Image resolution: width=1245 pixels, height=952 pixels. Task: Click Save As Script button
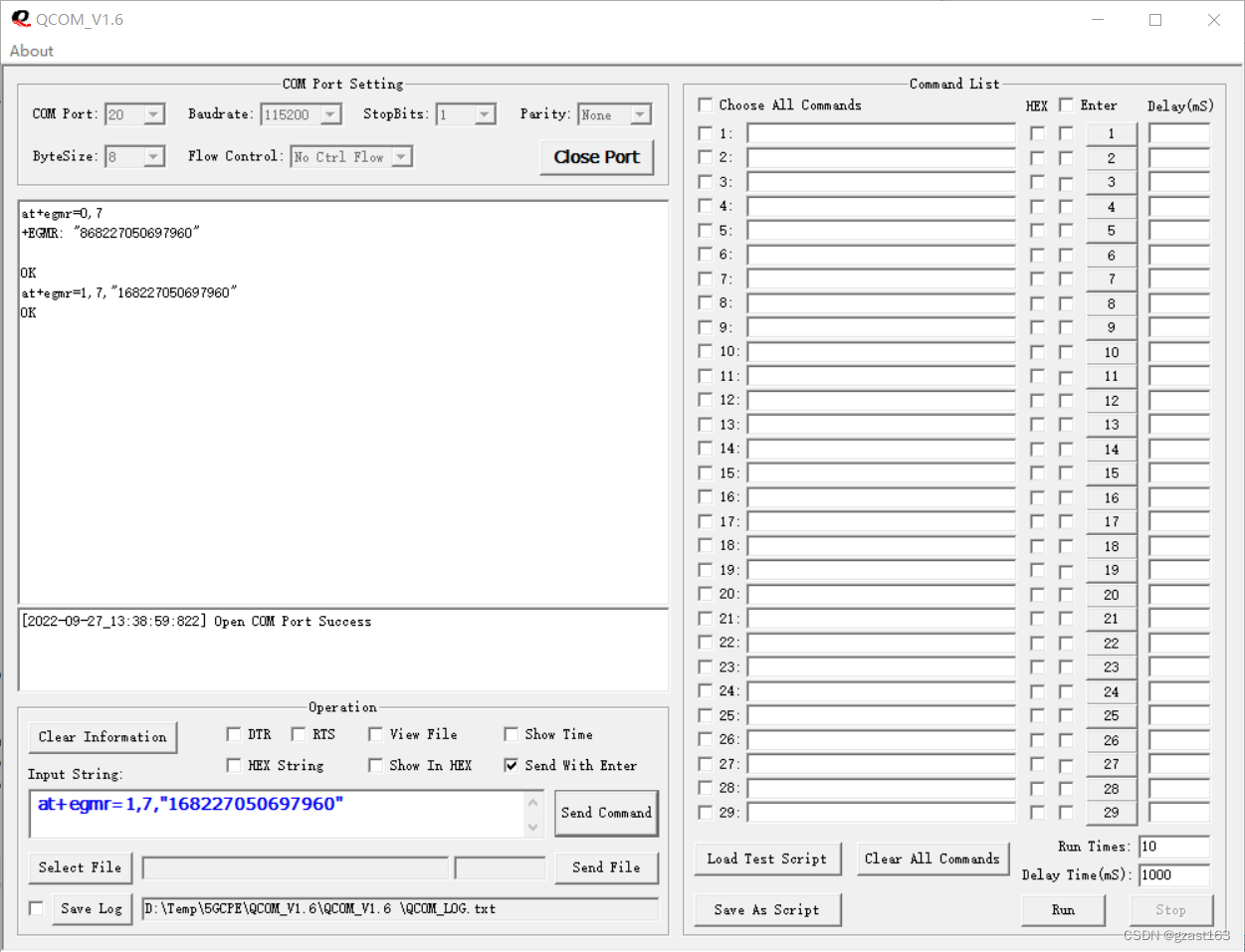tap(766, 909)
